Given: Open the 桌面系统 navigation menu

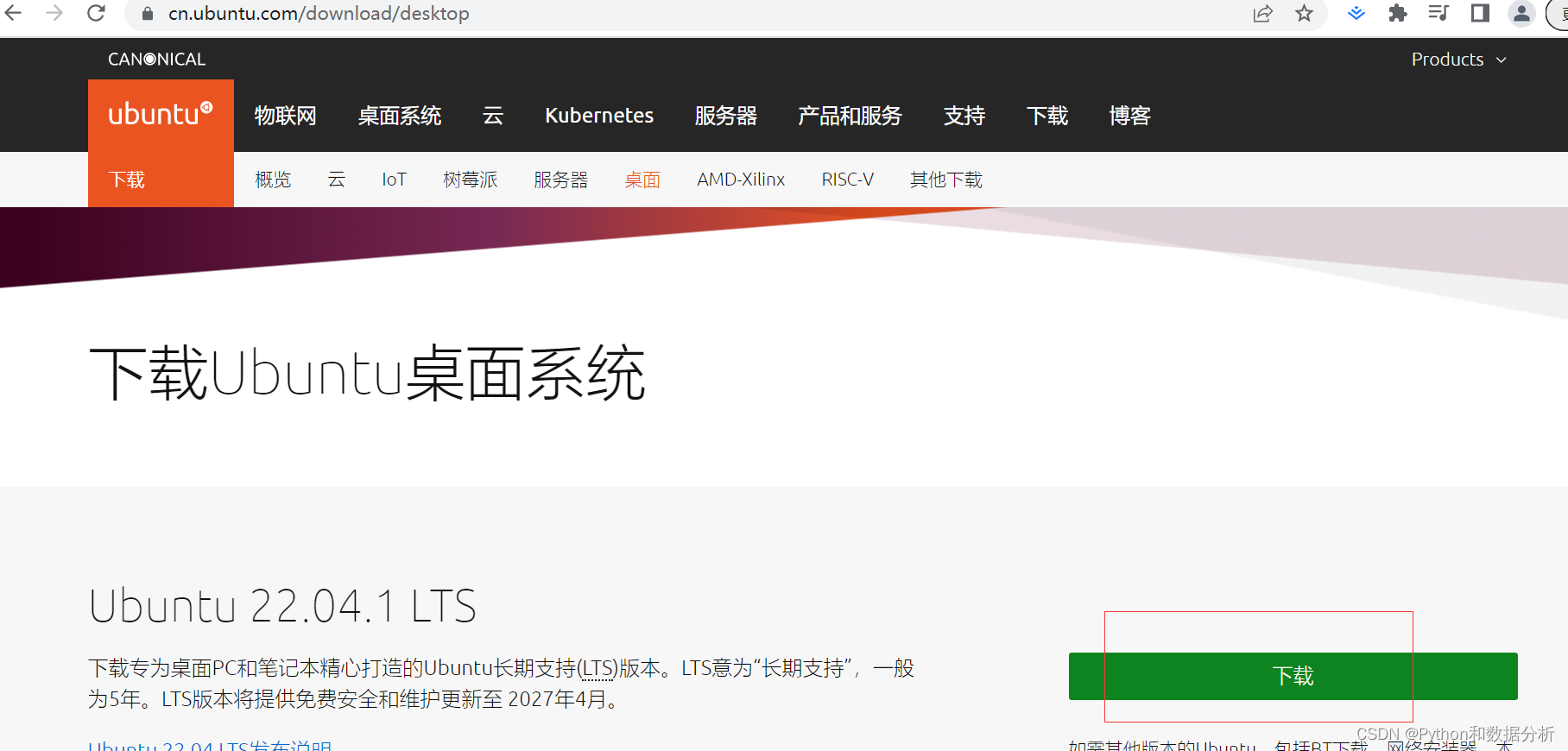Looking at the screenshot, I should 400,116.
